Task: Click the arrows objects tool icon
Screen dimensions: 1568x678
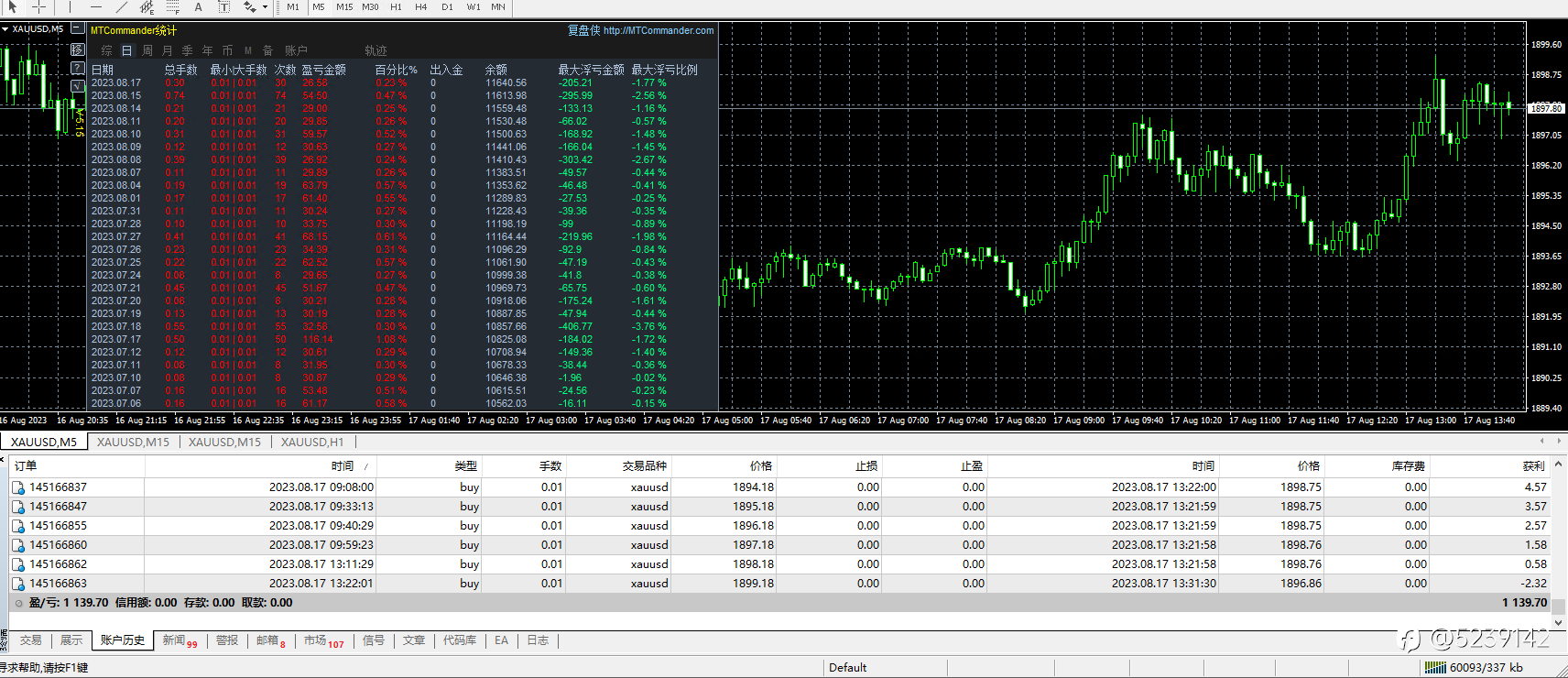Action: click(x=249, y=6)
